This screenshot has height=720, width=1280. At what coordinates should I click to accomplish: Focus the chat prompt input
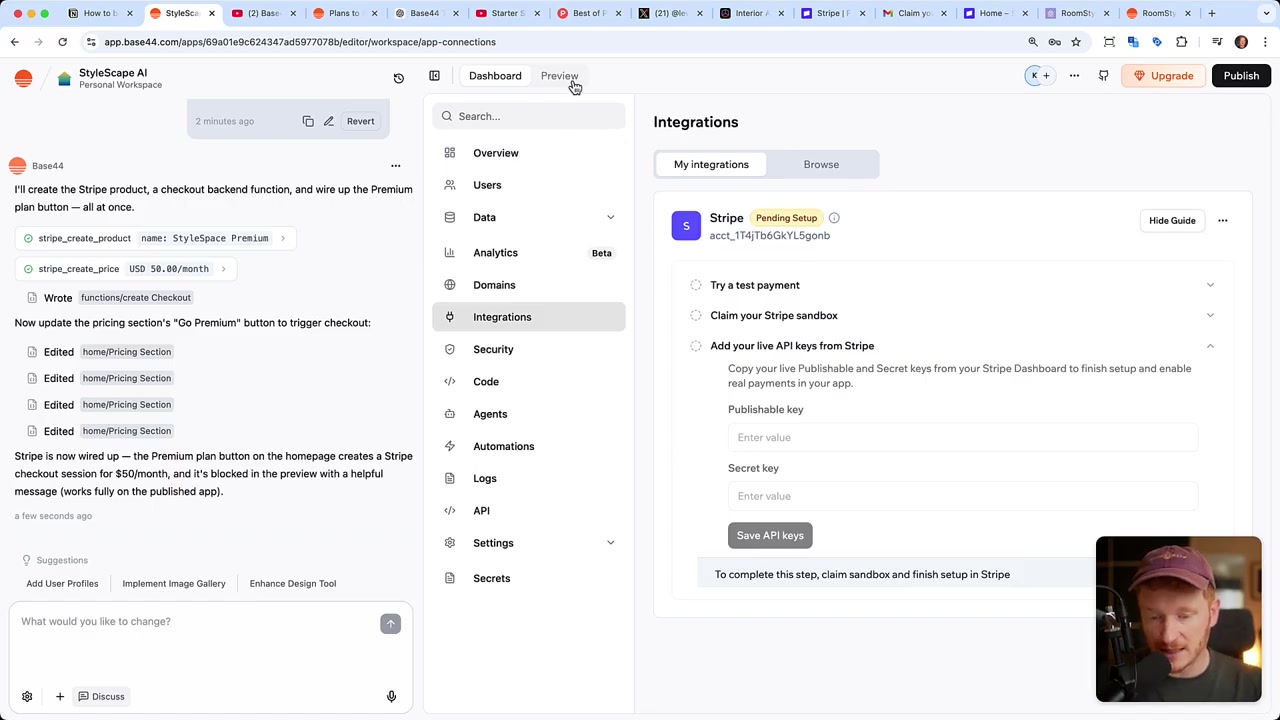click(x=196, y=622)
